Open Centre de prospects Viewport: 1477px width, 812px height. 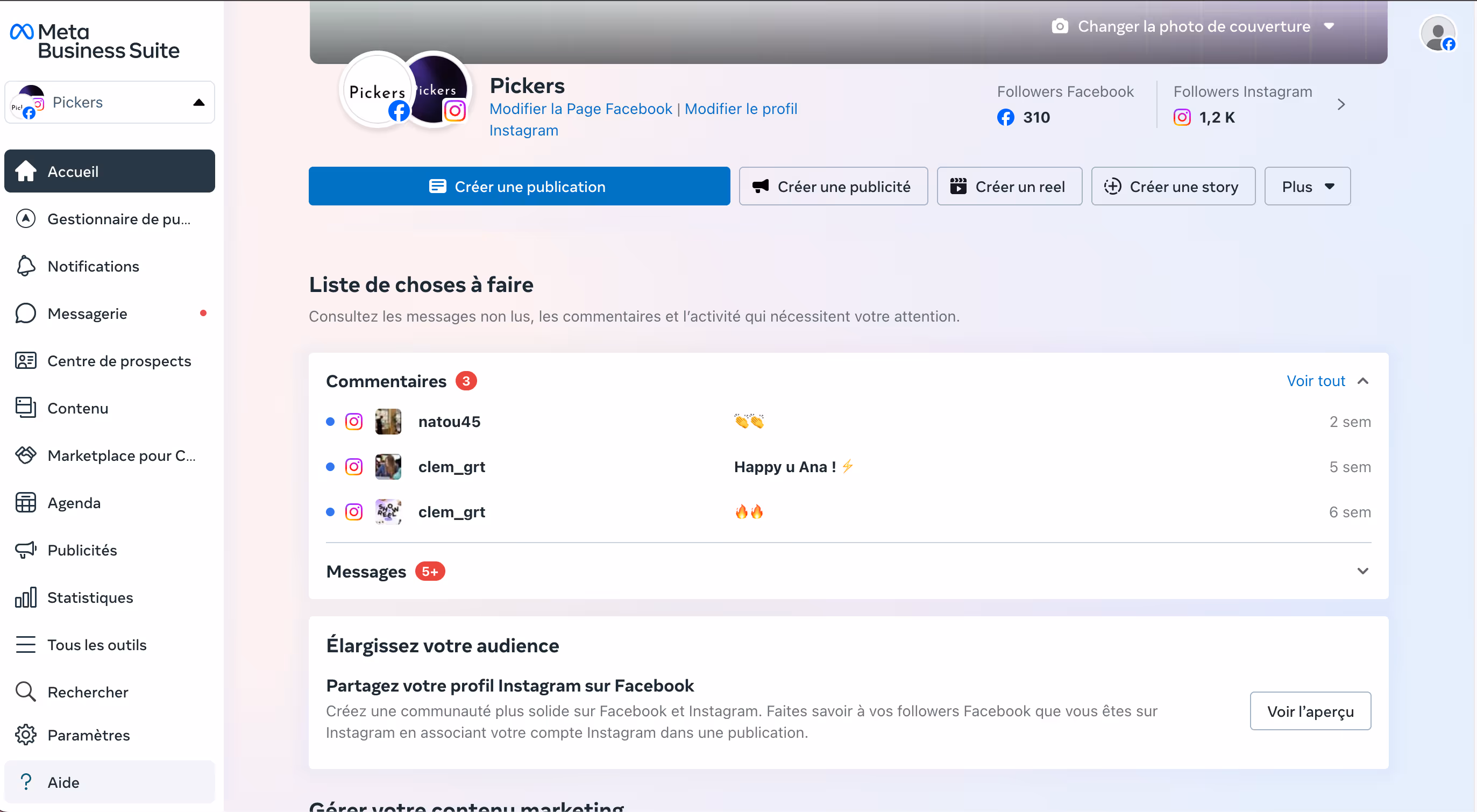coord(110,361)
